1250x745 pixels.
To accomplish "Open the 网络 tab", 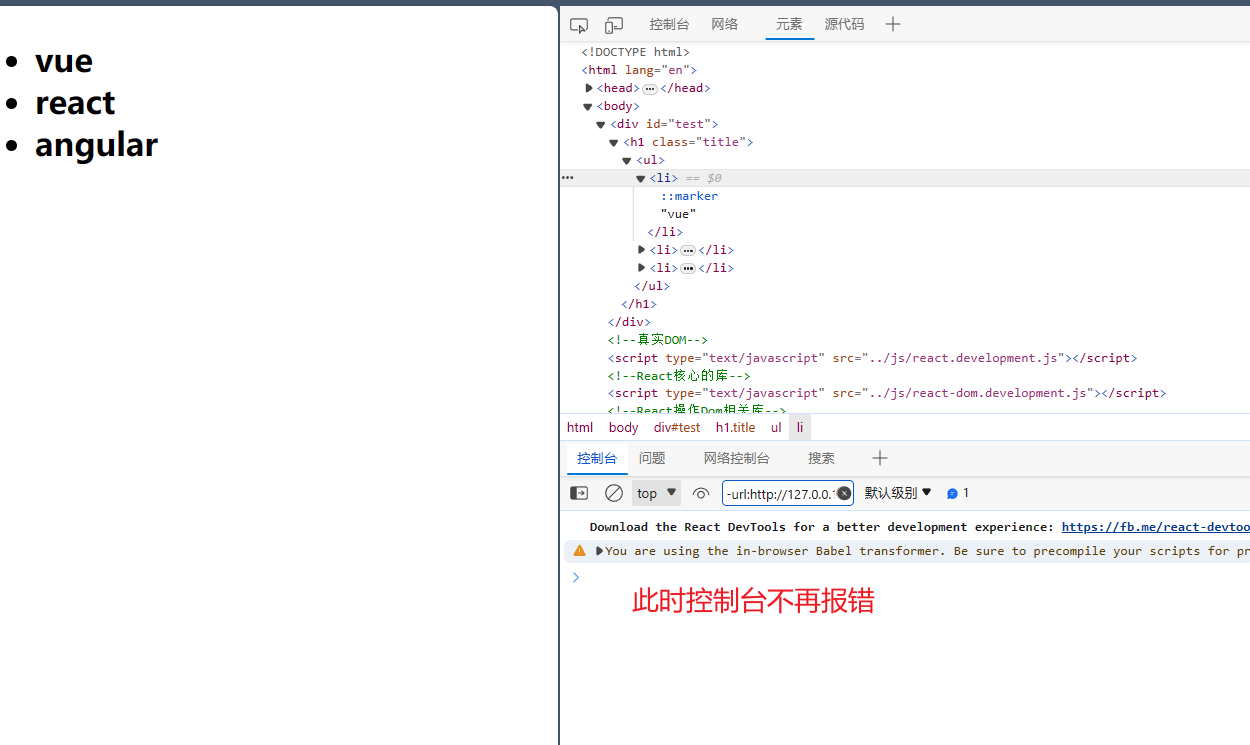I will [725, 24].
